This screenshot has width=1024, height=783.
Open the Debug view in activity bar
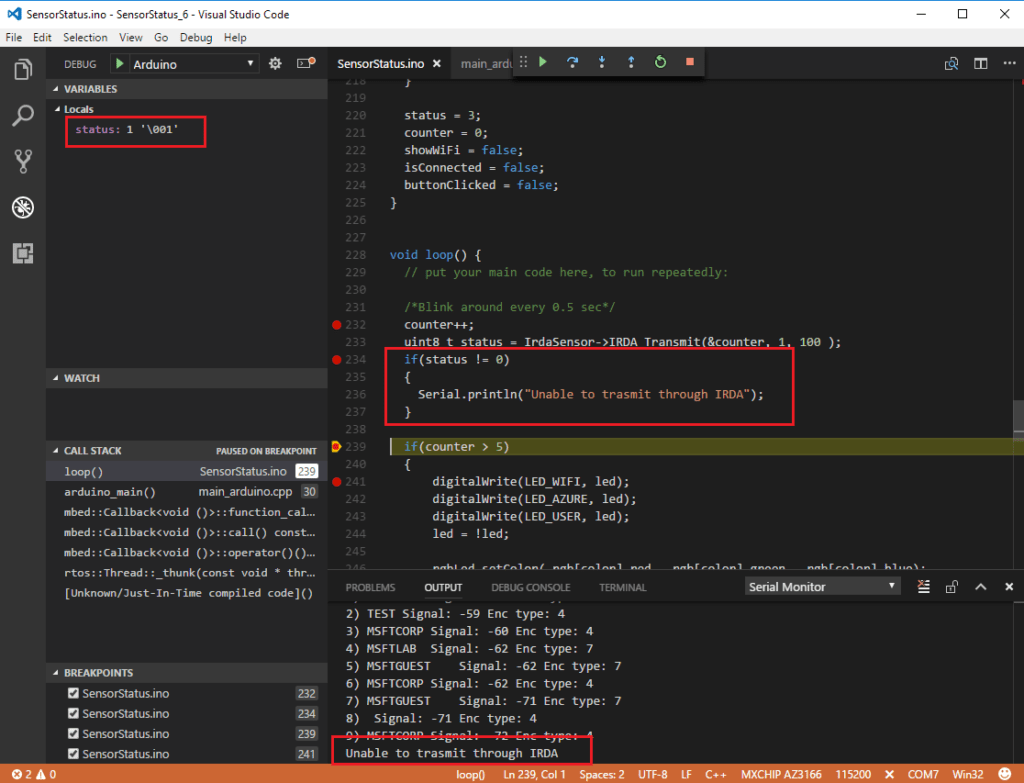(x=23, y=208)
